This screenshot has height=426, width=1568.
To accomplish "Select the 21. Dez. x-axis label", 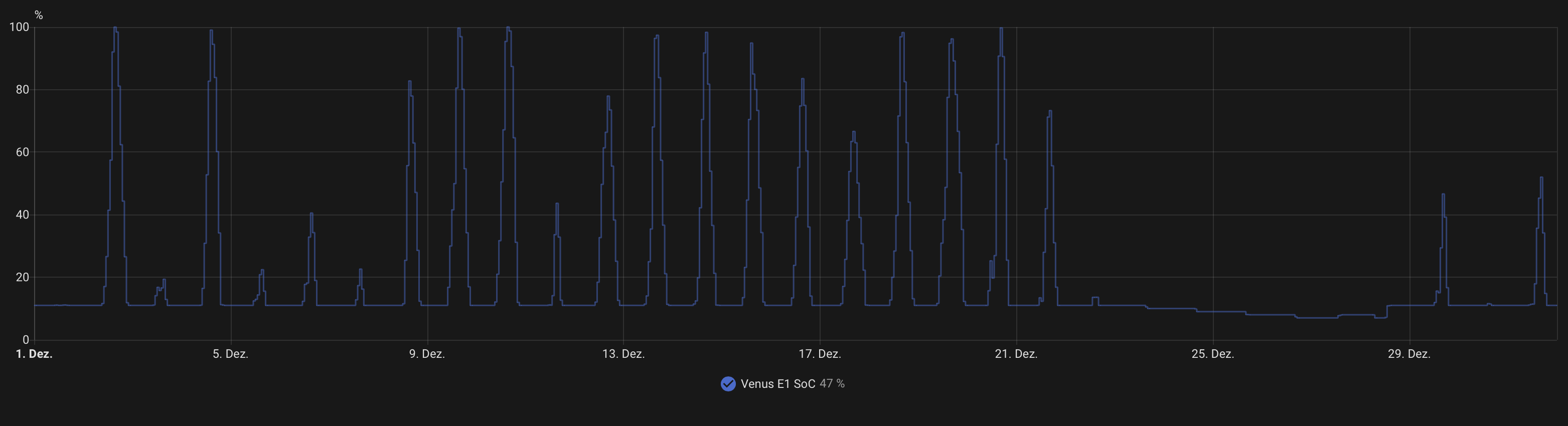I will coord(1016,354).
